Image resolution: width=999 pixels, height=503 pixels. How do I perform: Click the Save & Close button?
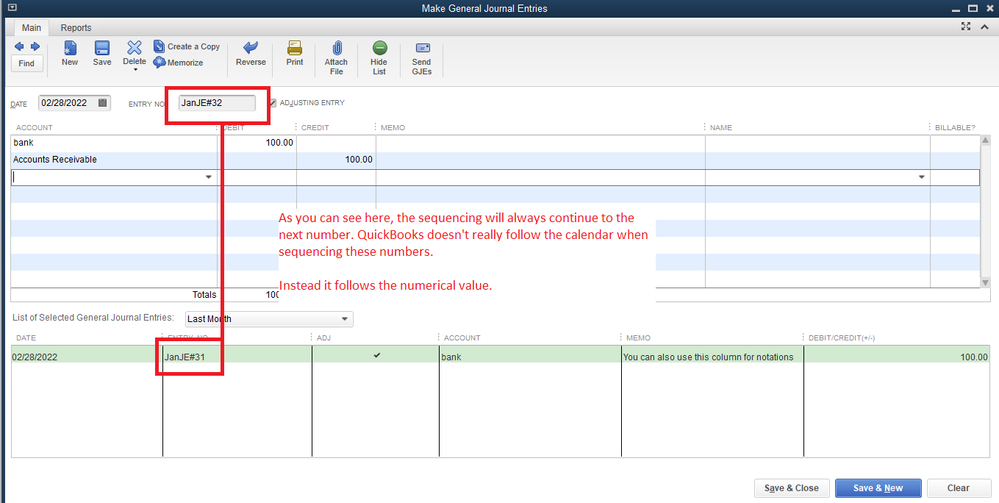pyautogui.click(x=791, y=488)
